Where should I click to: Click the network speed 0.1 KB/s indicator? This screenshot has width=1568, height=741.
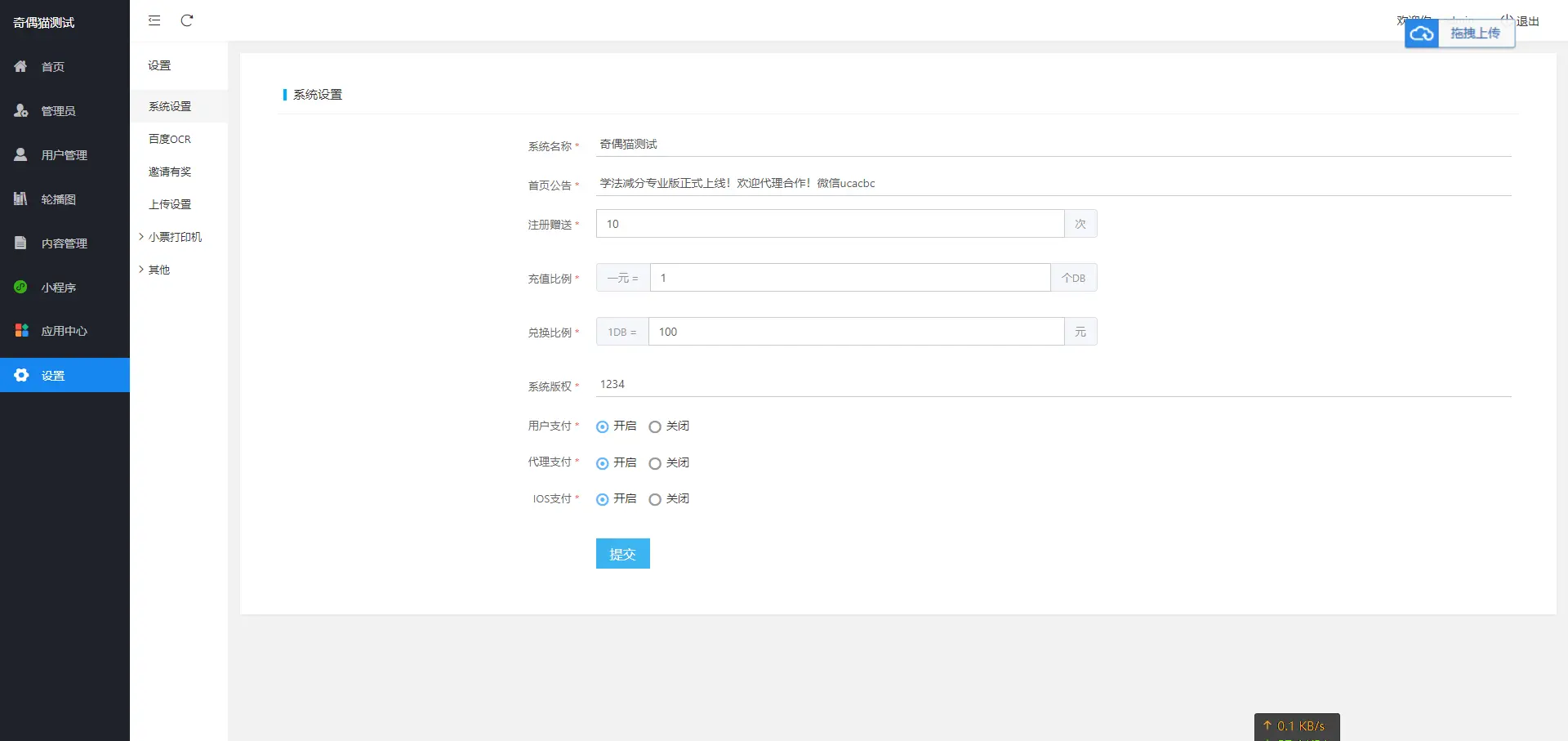click(1297, 726)
